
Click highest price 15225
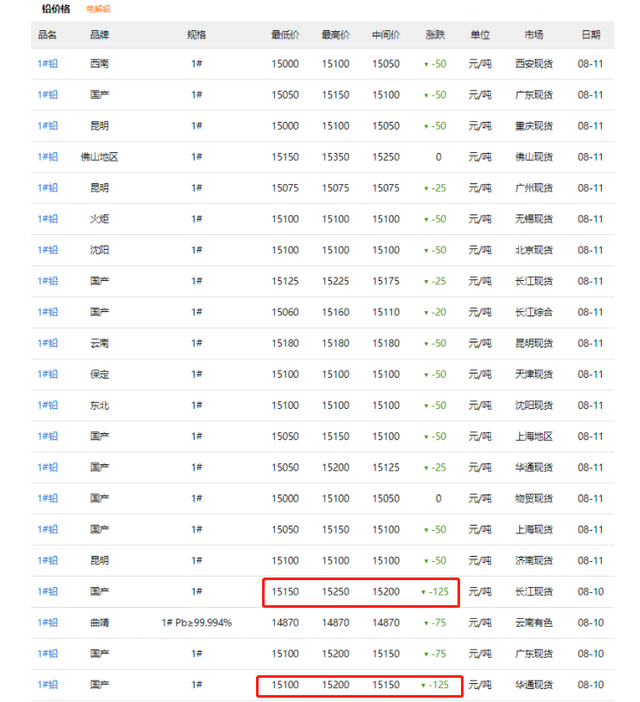(335, 281)
